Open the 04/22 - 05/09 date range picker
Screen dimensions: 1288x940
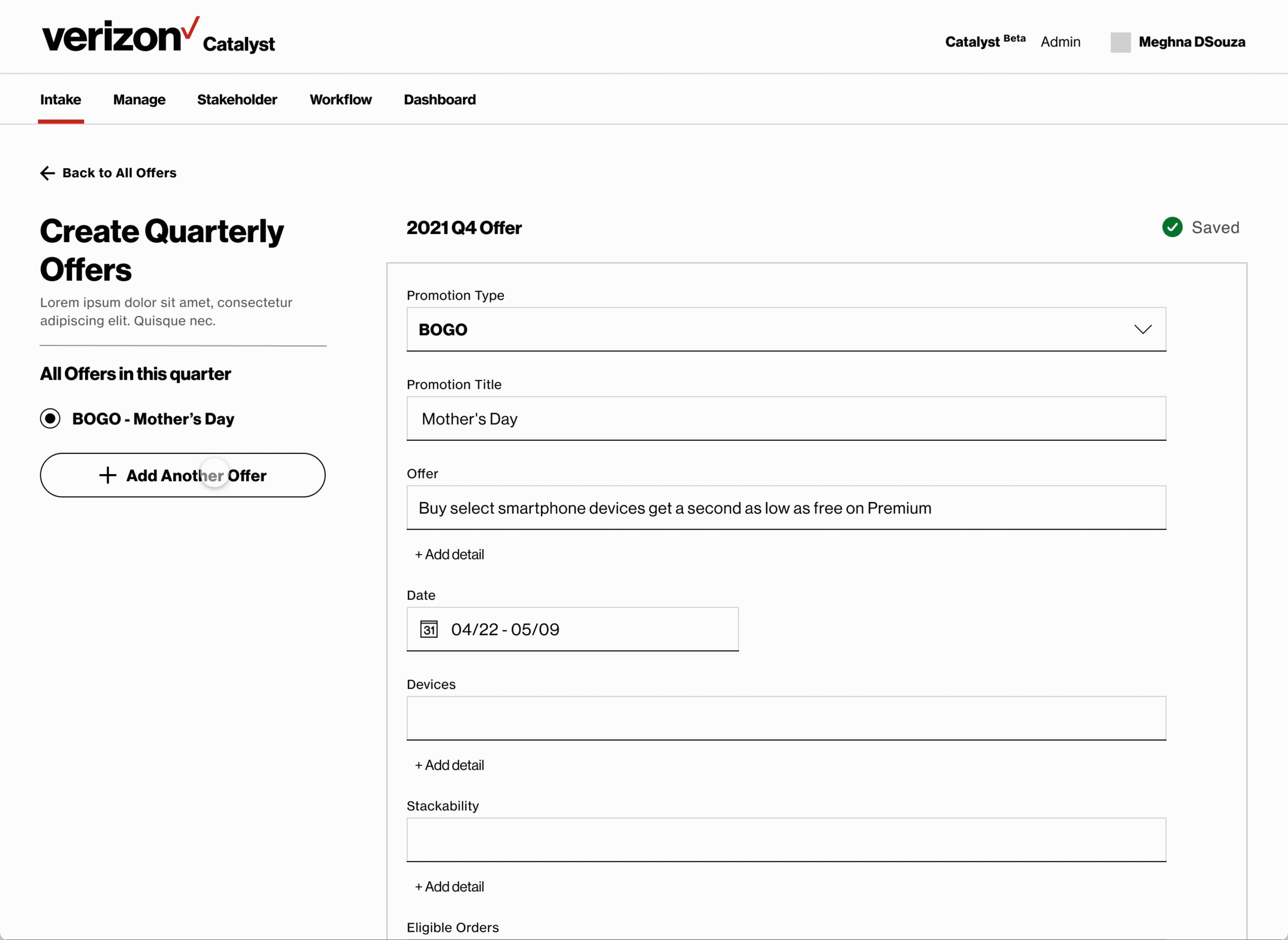click(572, 630)
